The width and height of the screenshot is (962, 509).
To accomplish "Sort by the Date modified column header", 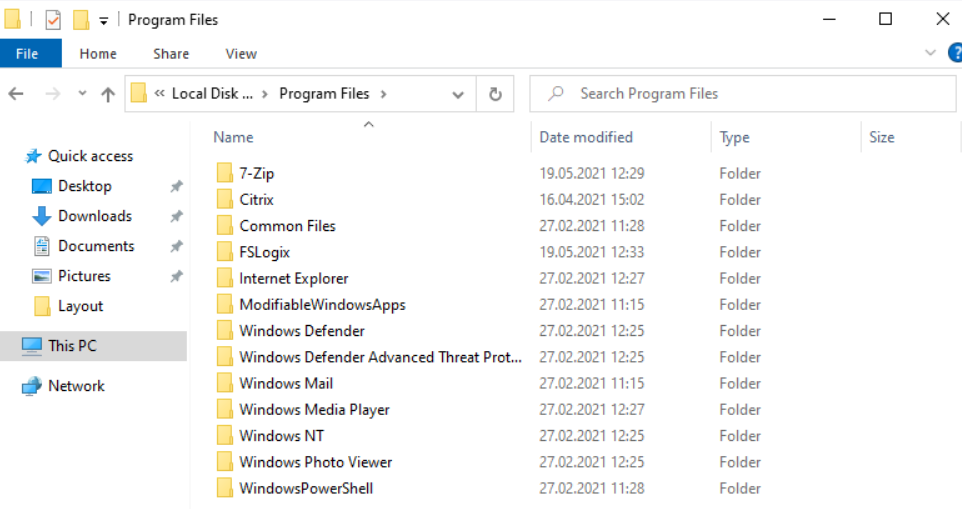I will point(586,137).
